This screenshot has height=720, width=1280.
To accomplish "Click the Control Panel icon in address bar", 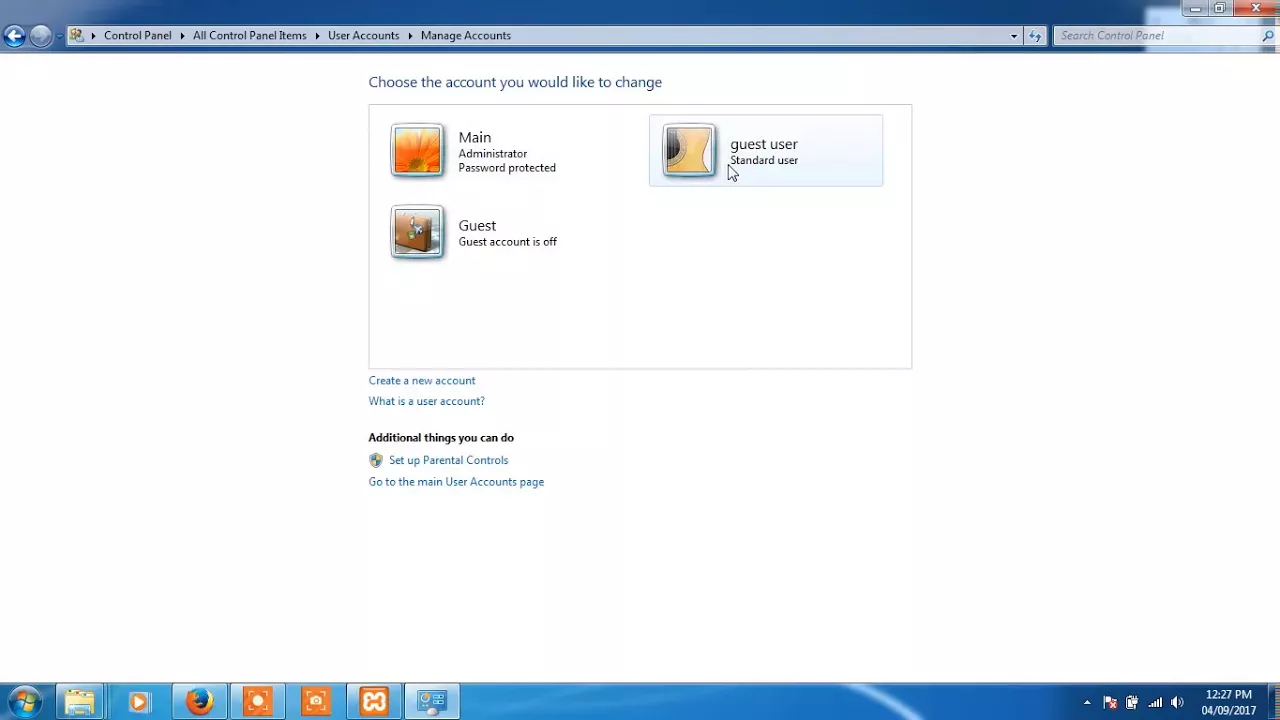I will pyautogui.click(x=76, y=35).
